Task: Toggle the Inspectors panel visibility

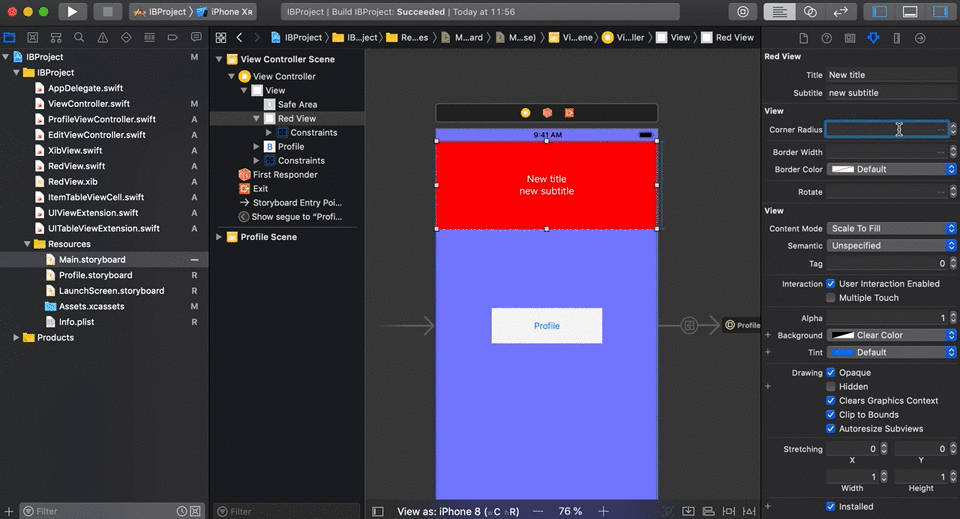Action: pyautogui.click(x=940, y=12)
